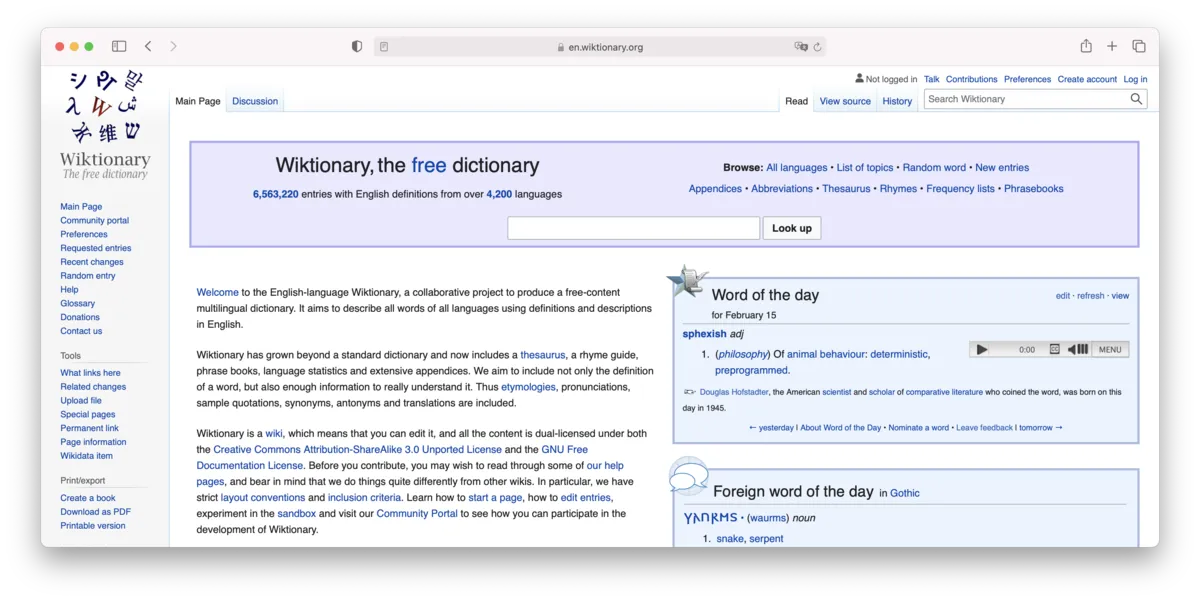Open Reader view icon in address bar
1200x601 pixels.
tap(384, 47)
